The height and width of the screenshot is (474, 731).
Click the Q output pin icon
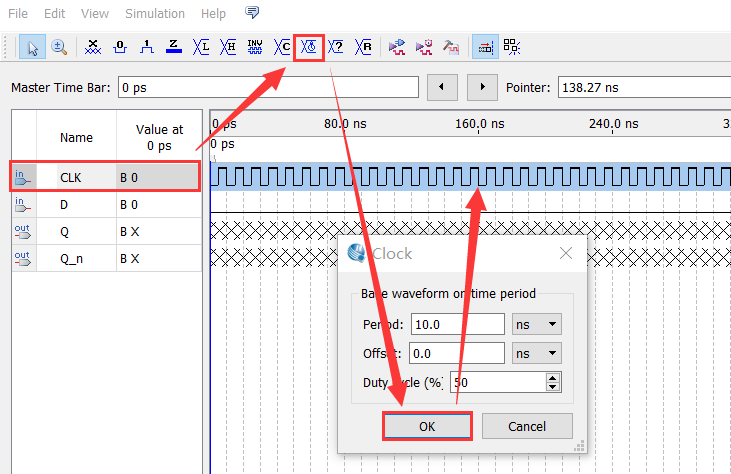pos(22,232)
